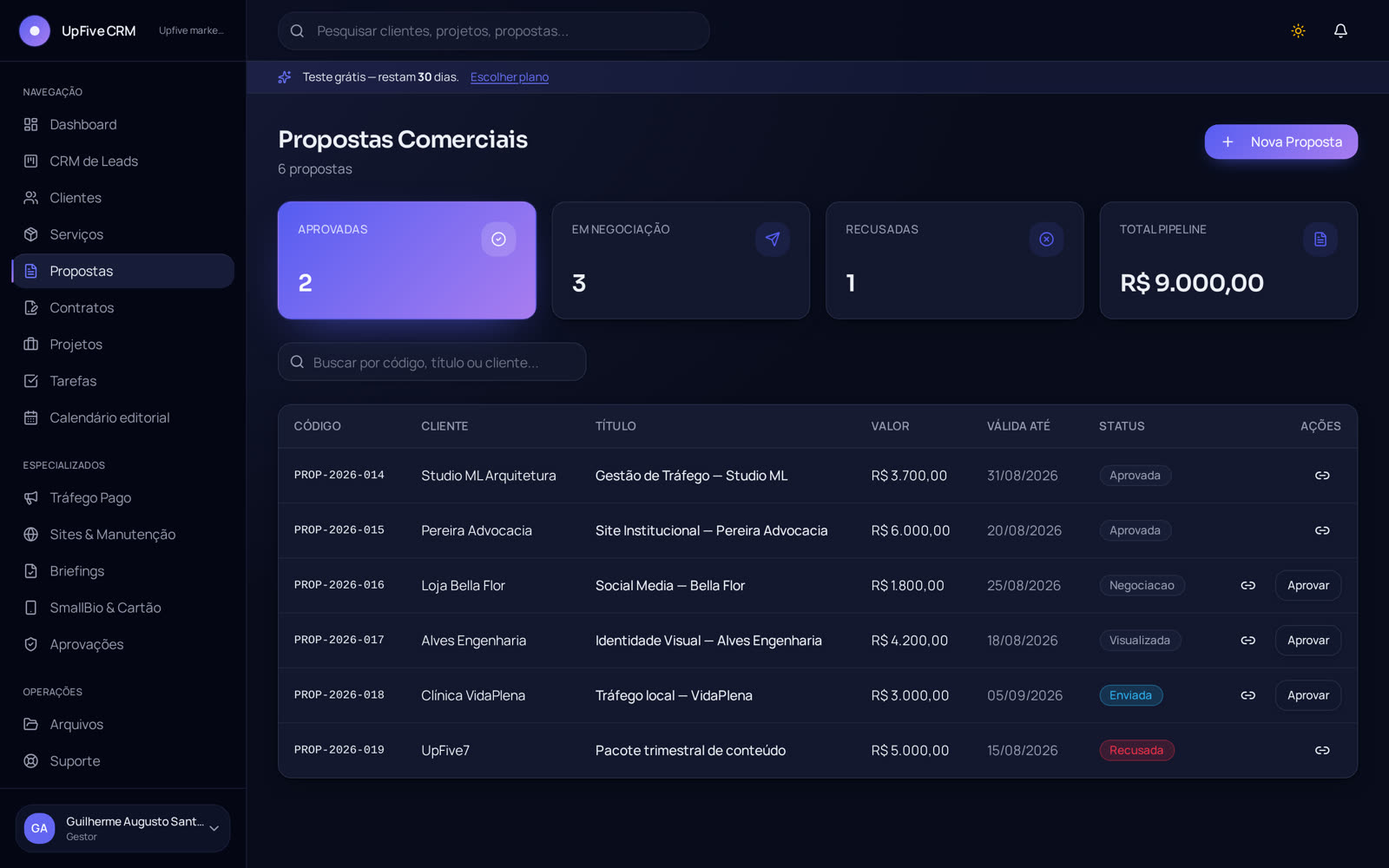
Task: Follow the Escolher plano link
Action: click(x=510, y=77)
